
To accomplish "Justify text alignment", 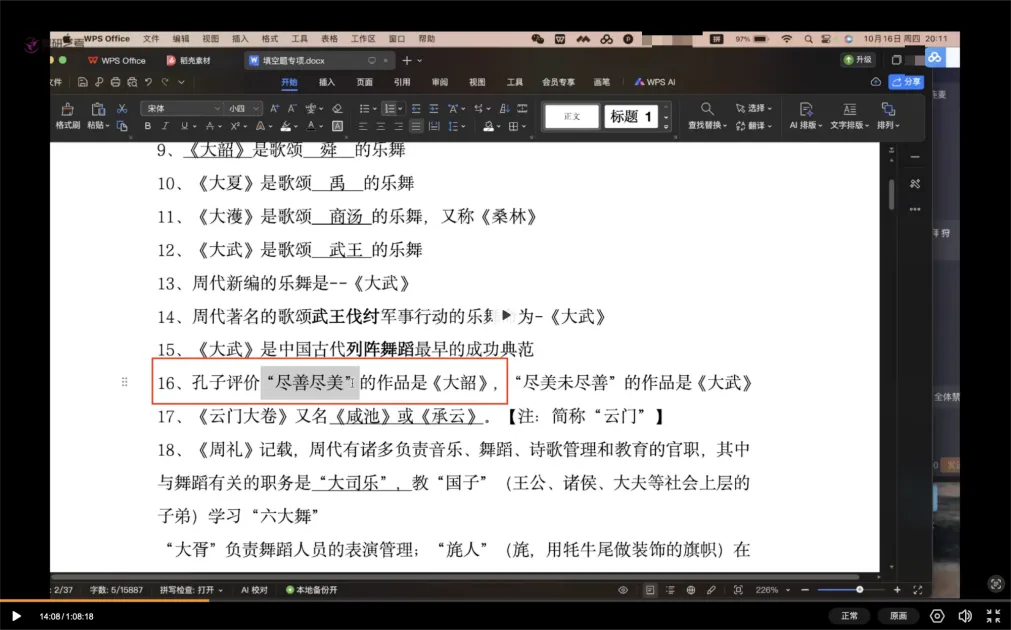I will point(417,126).
